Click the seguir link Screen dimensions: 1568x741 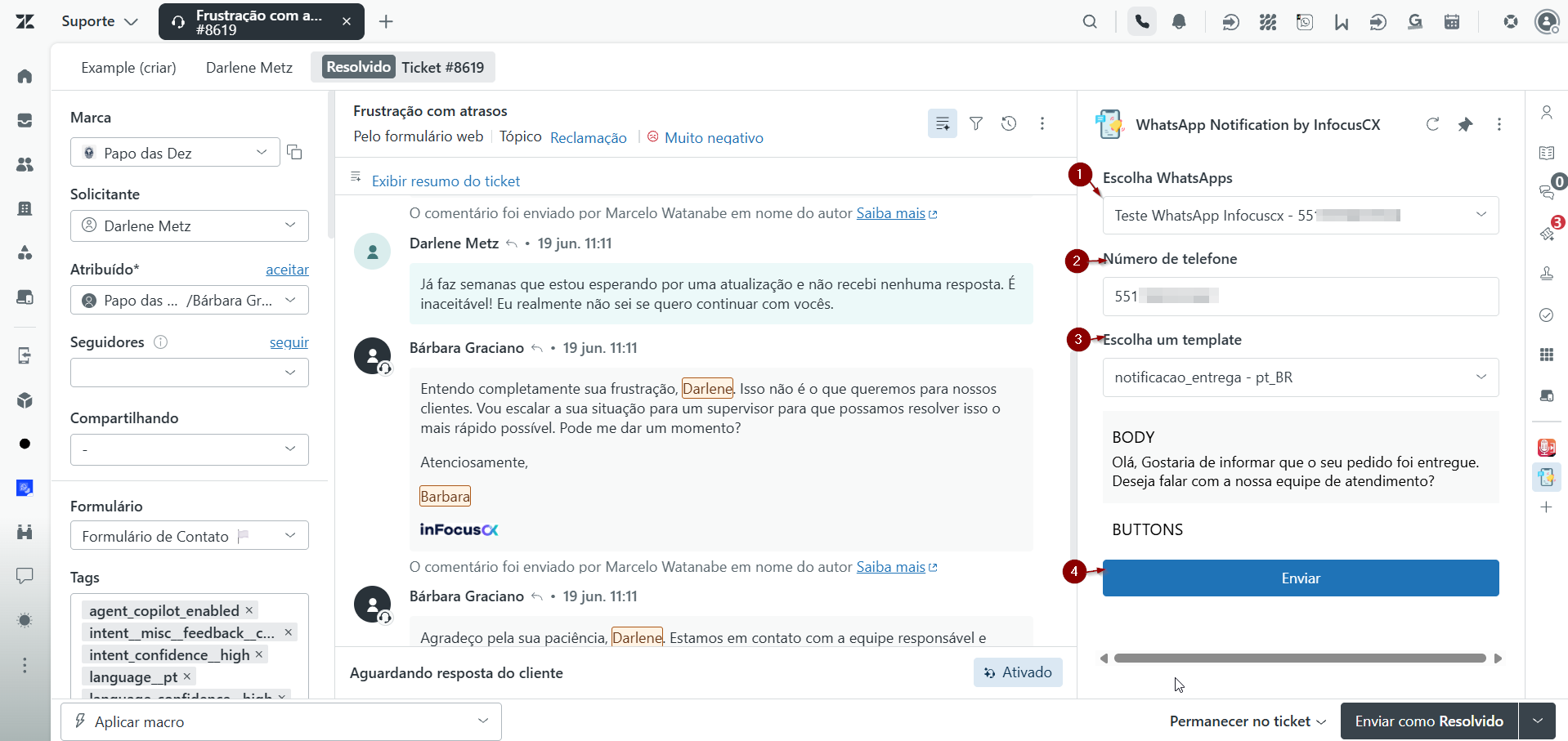click(x=289, y=342)
